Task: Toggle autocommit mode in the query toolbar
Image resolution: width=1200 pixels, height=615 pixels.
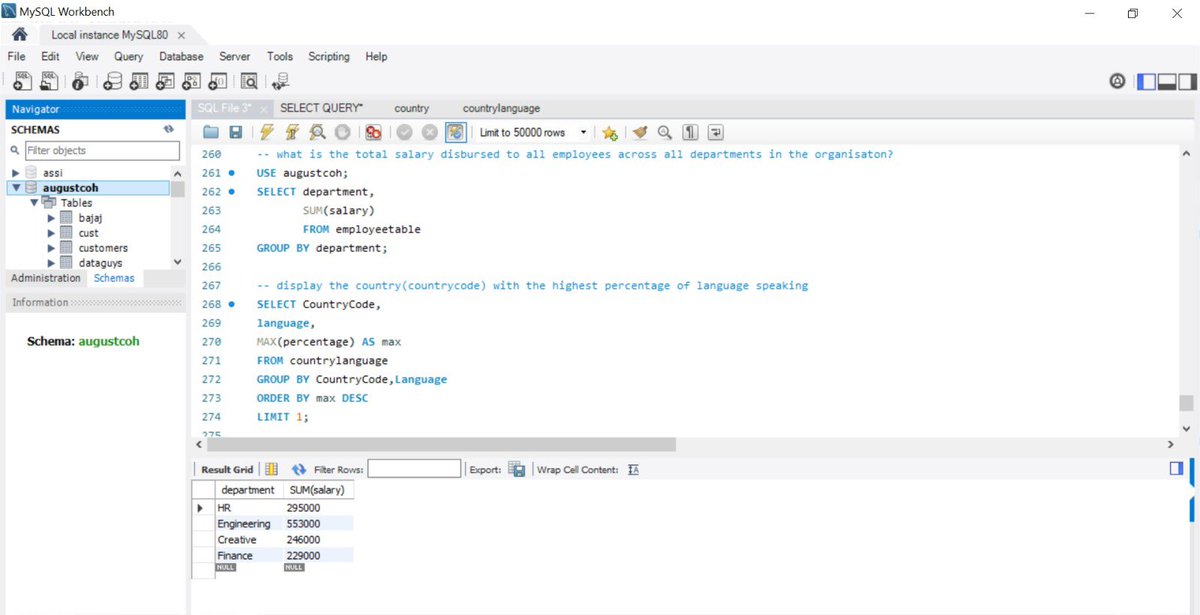Action: 455,132
